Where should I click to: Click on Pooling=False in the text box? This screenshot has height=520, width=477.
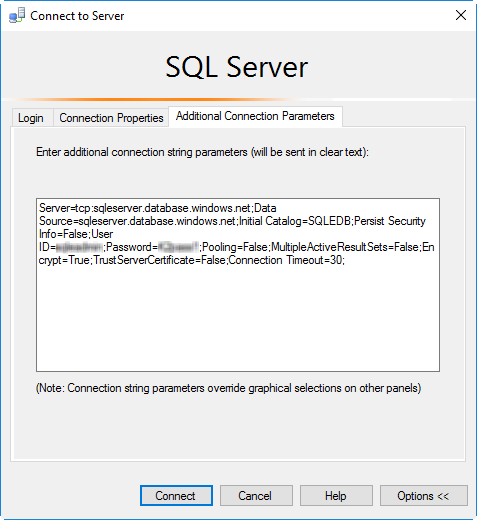pyautogui.click(x=234, y=247)
